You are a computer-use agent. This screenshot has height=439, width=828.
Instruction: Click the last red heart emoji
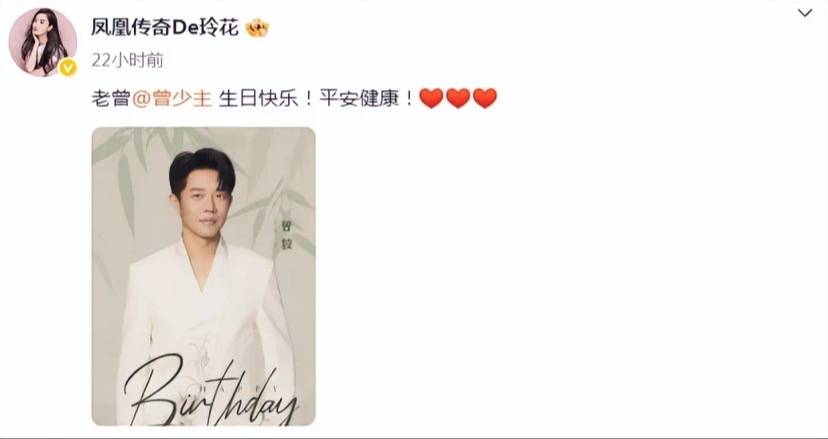(x=485, y=98)
